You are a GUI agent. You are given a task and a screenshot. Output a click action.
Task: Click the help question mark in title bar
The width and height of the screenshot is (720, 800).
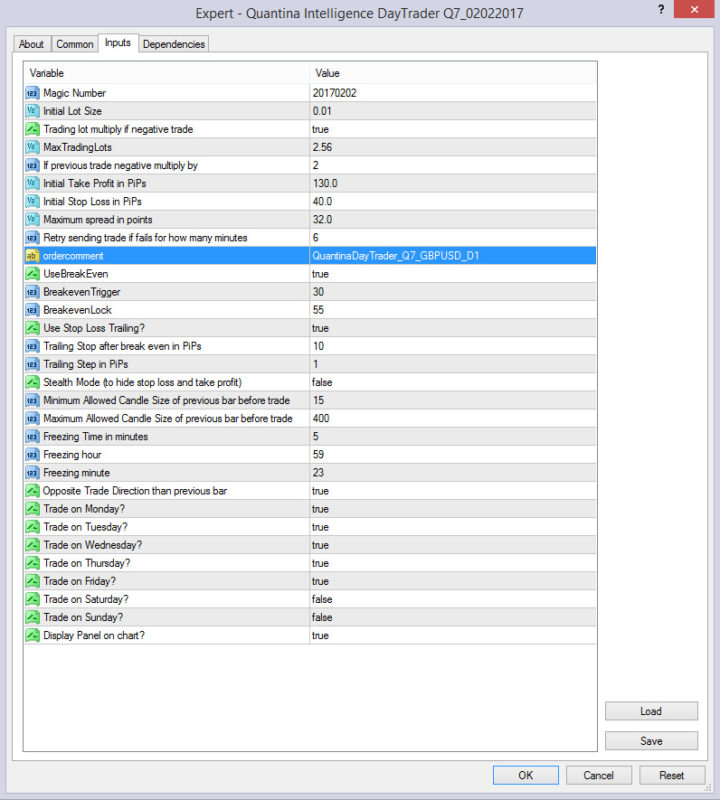pyautogui.click(x=661, y=9)
